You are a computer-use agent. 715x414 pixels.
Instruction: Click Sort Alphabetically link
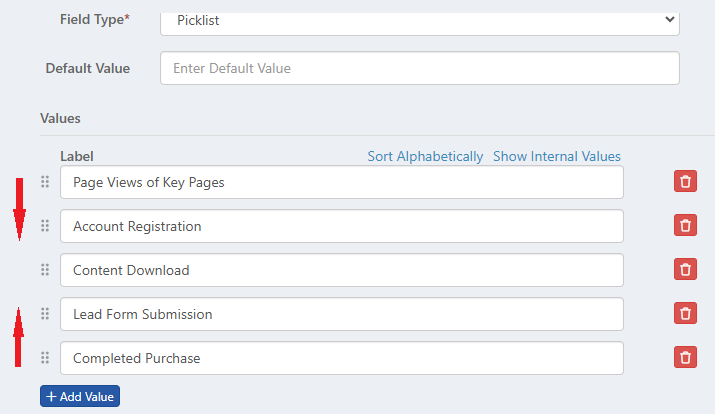pos(425,157)
